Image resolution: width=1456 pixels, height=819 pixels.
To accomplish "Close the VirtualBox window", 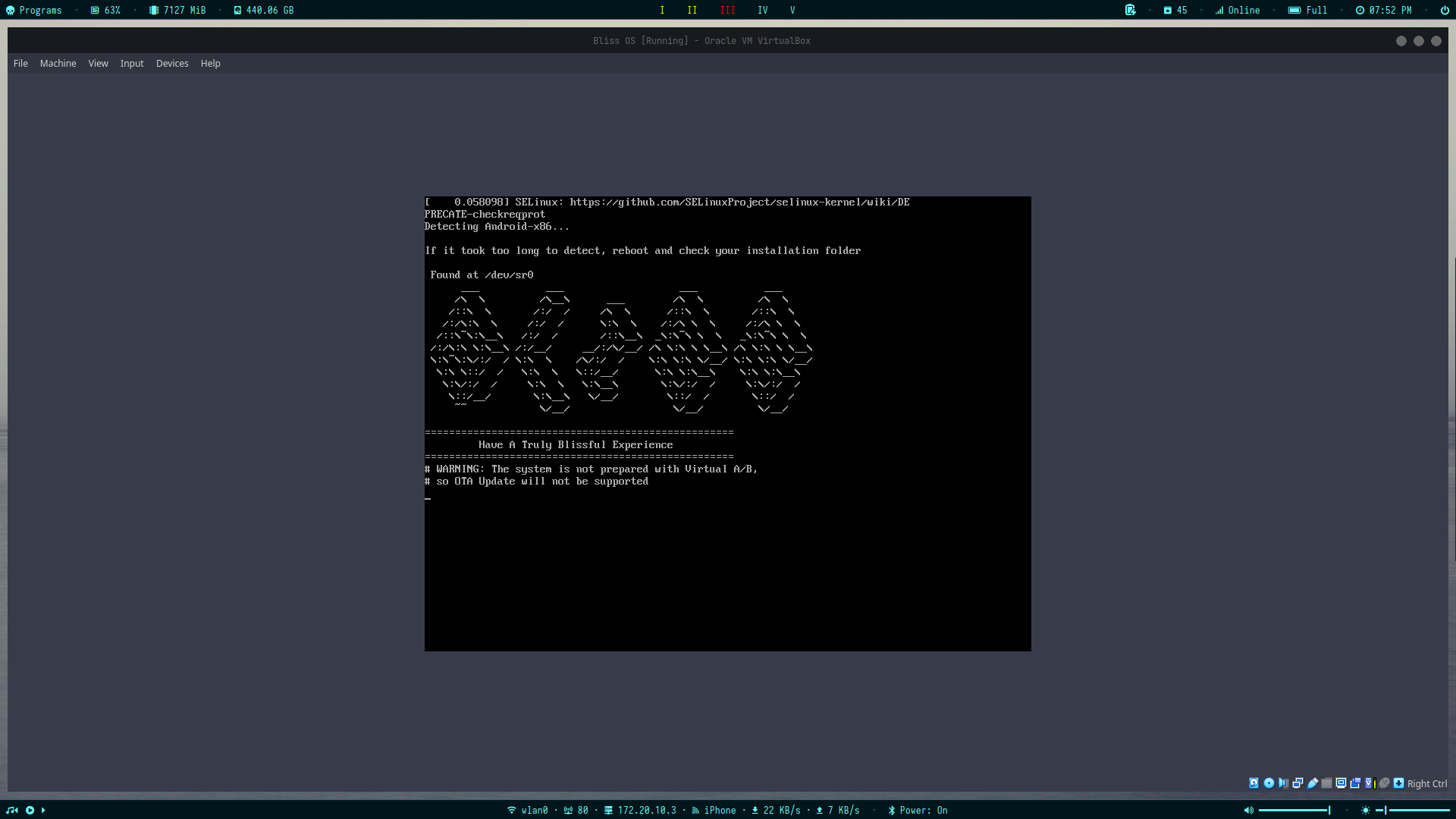I will [x=1436, y=41].
